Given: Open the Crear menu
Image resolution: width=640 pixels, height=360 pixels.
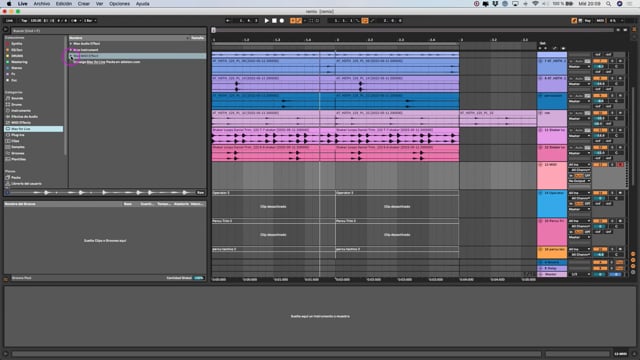Looking at the screenshot, I should [84, 4].
